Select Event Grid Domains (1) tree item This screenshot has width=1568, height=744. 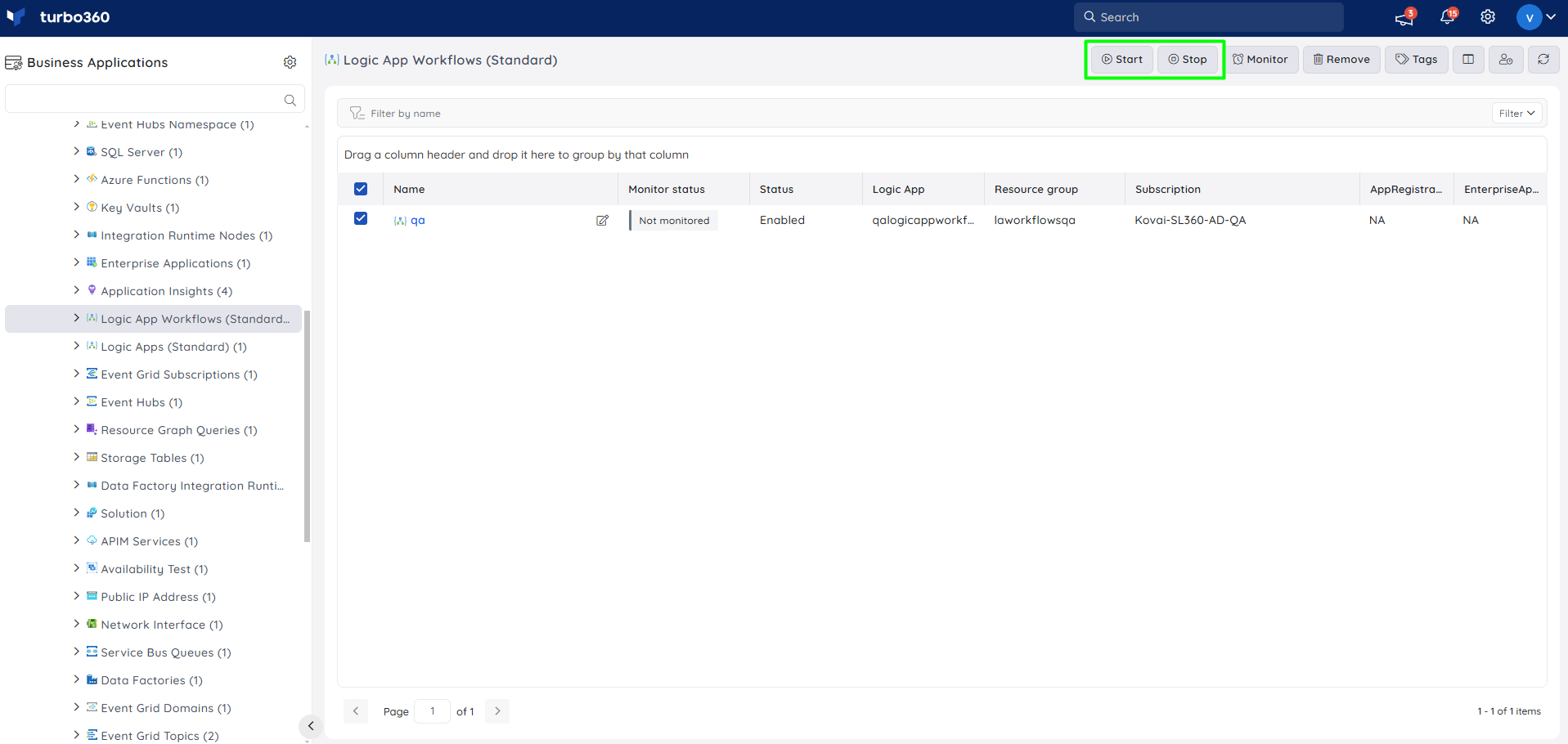coord(166,708)
